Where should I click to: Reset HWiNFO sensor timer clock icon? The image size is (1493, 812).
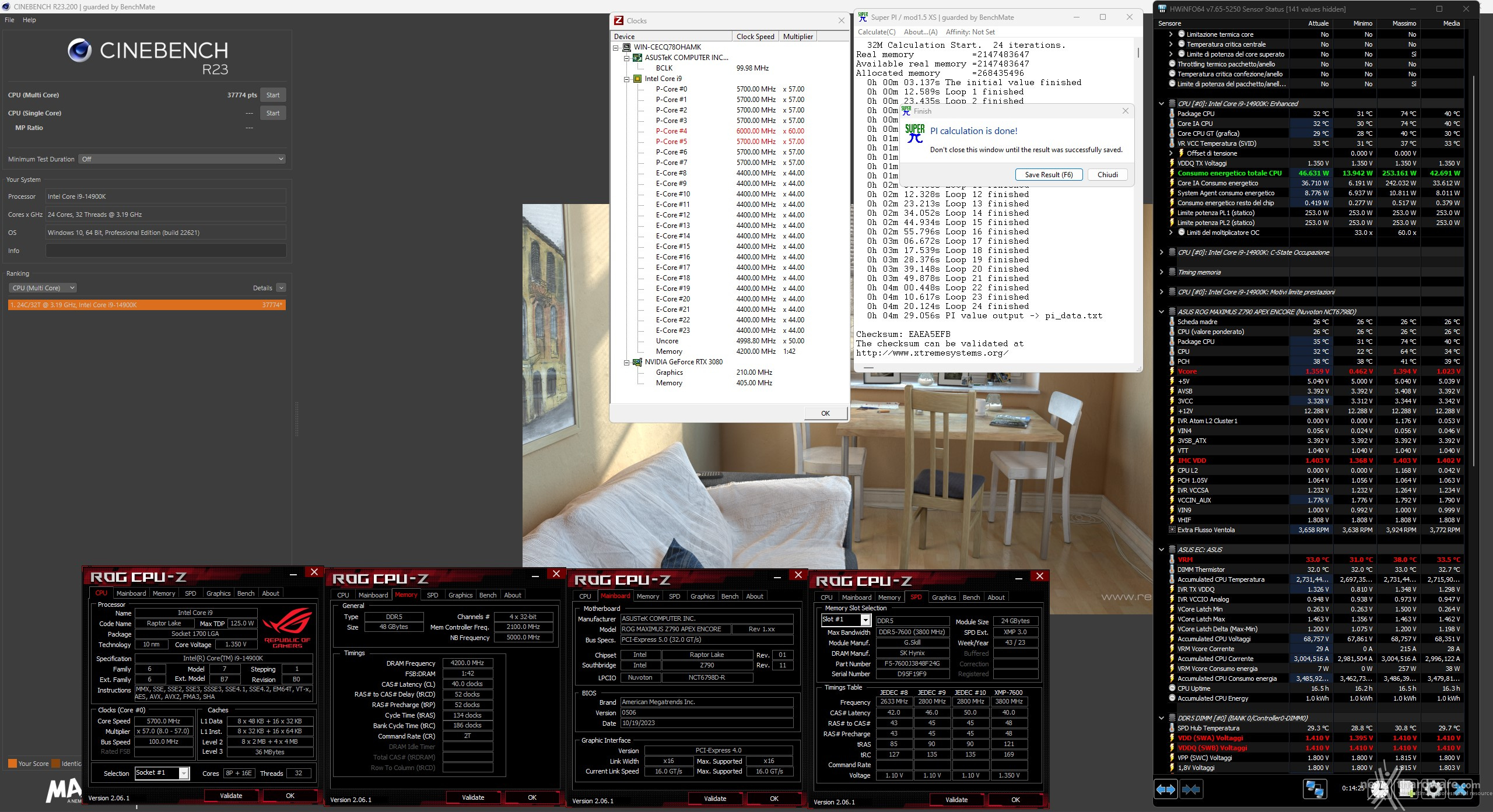click(1379, 789)
